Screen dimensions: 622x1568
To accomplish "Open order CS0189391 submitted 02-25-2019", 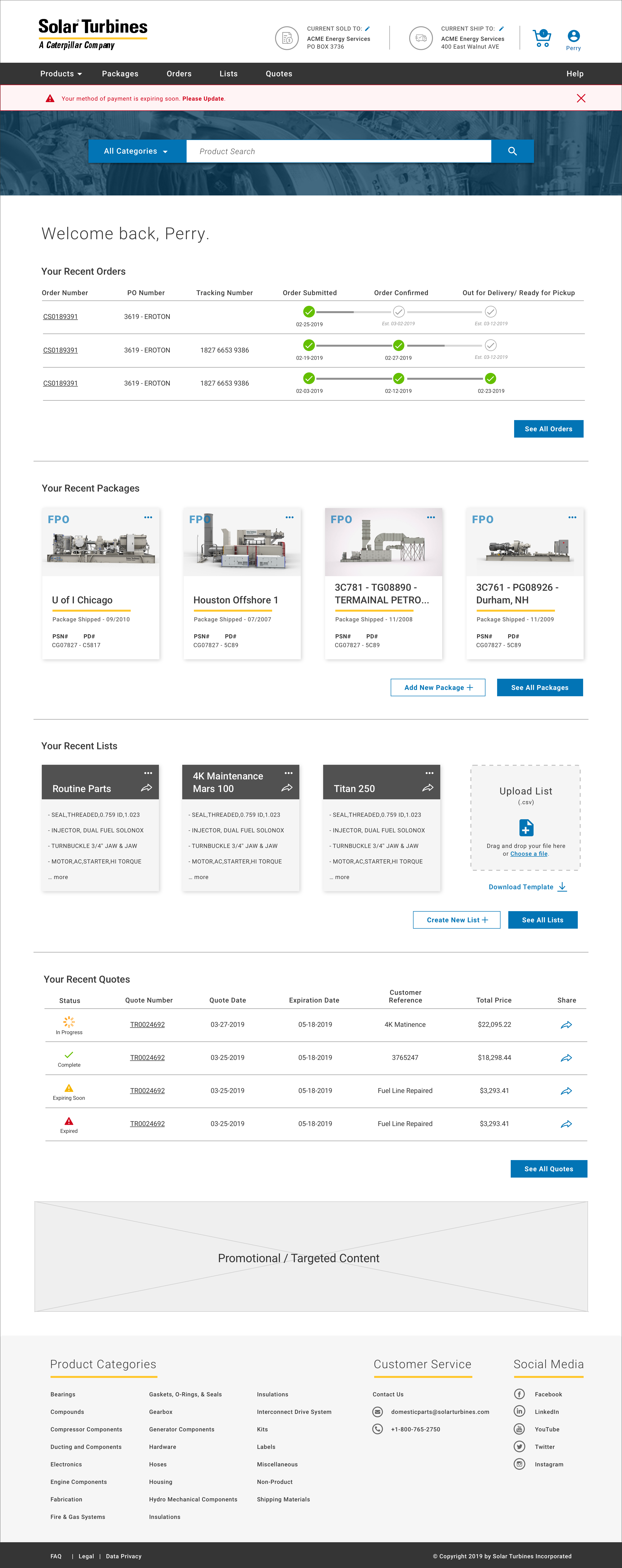I will coord(60,317).
